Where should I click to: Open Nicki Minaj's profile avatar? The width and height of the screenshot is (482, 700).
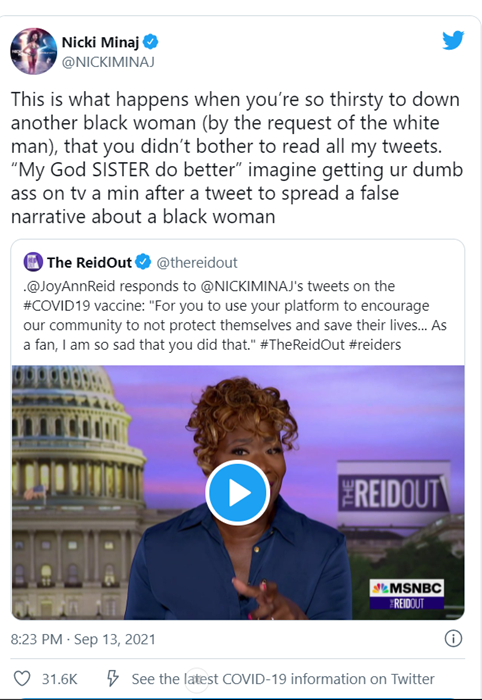pyautogui.click(x=33, y=51)
